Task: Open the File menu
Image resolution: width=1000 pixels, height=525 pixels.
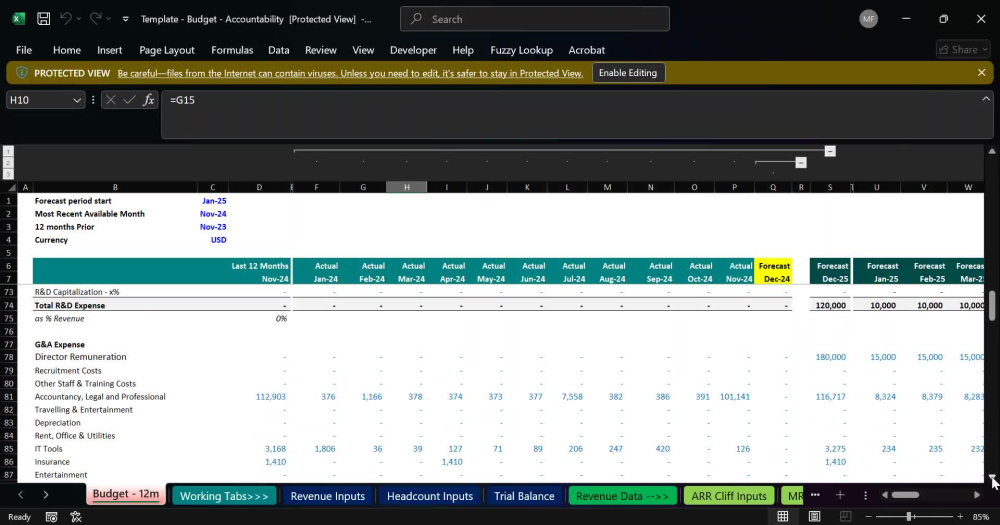Action: pyautogui.click(x=24, y=50)
